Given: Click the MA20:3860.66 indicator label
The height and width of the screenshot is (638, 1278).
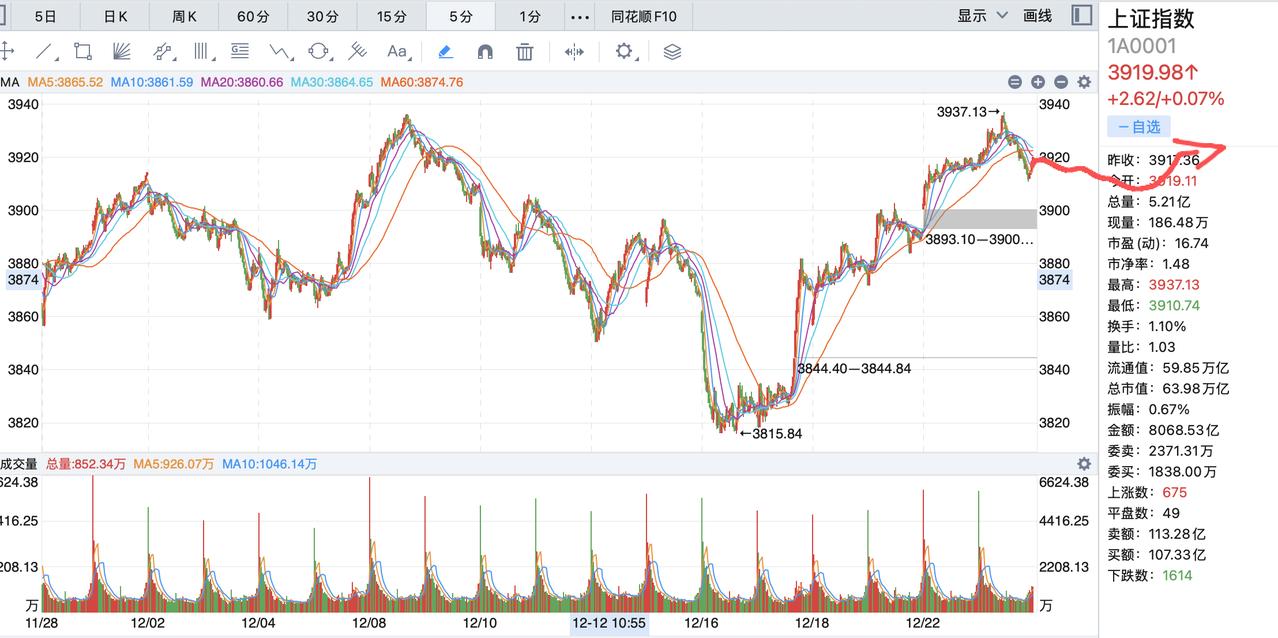Looking at the screenshot, I should pyautogui.click(x=242, y=82).
